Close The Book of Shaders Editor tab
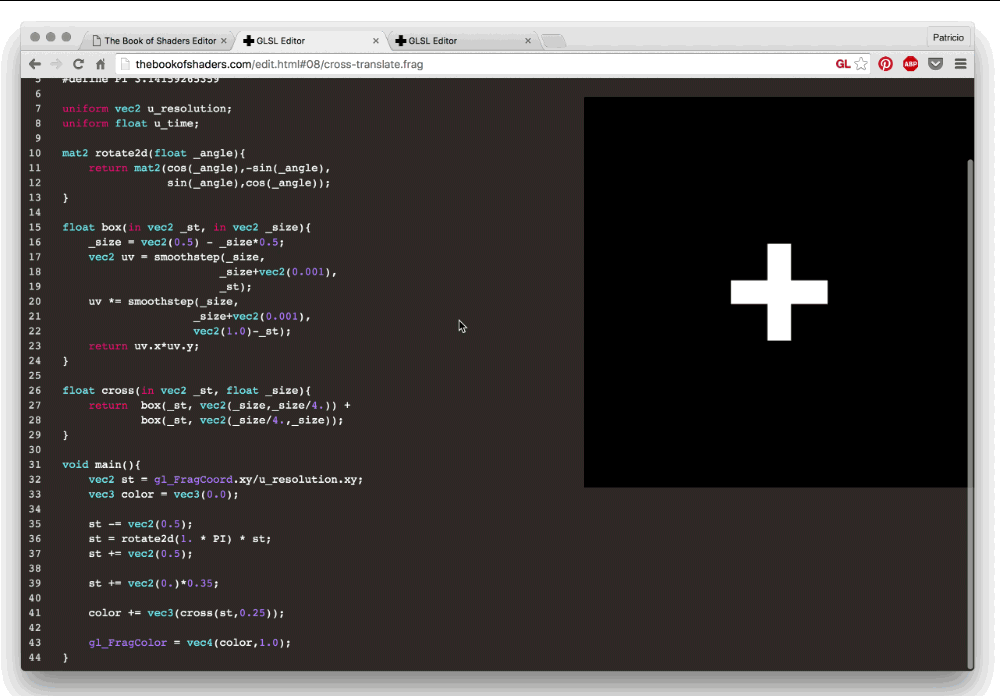The image size is (1000, 696). coord(224,41)
